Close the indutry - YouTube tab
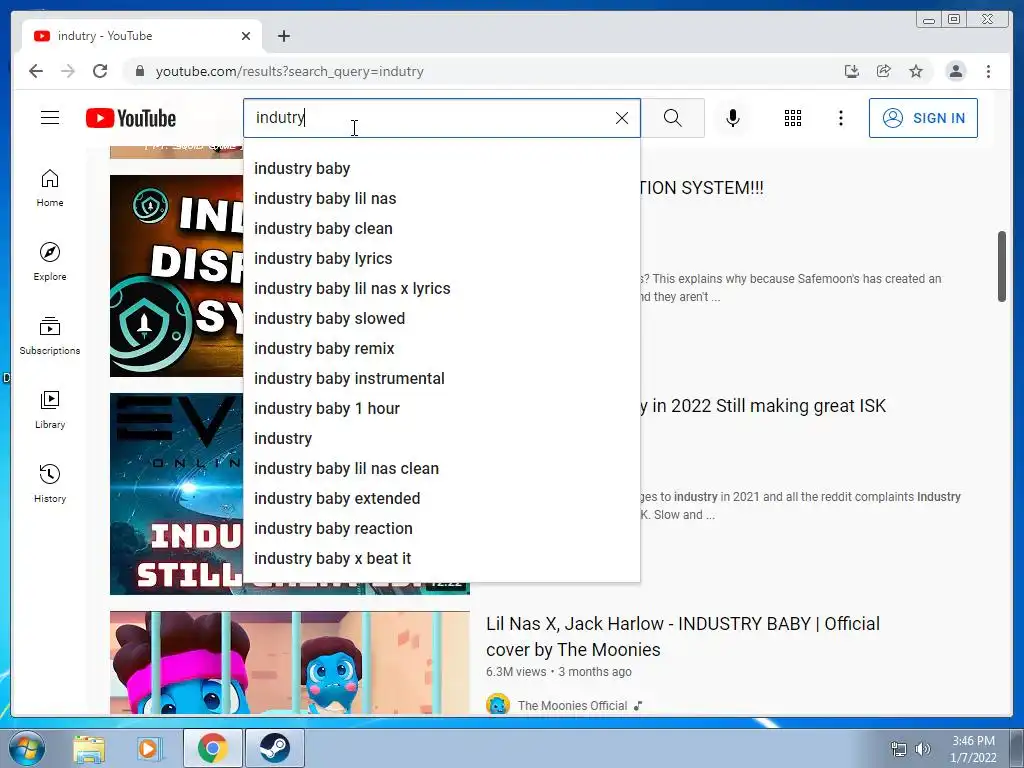The width and height of the screenshot is (1024, 768). point(246,36)
